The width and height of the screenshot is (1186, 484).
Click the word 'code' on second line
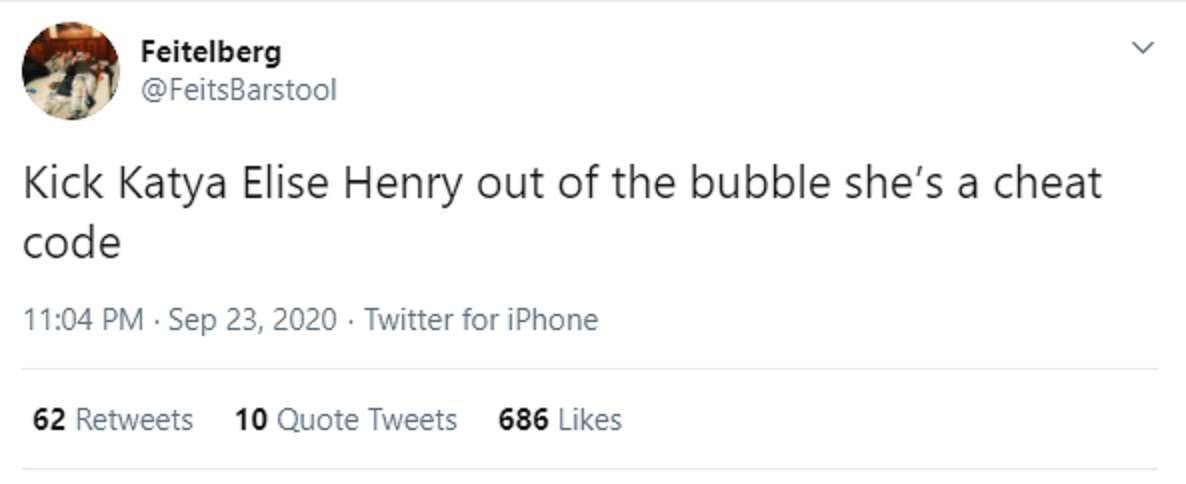[72, 244]
